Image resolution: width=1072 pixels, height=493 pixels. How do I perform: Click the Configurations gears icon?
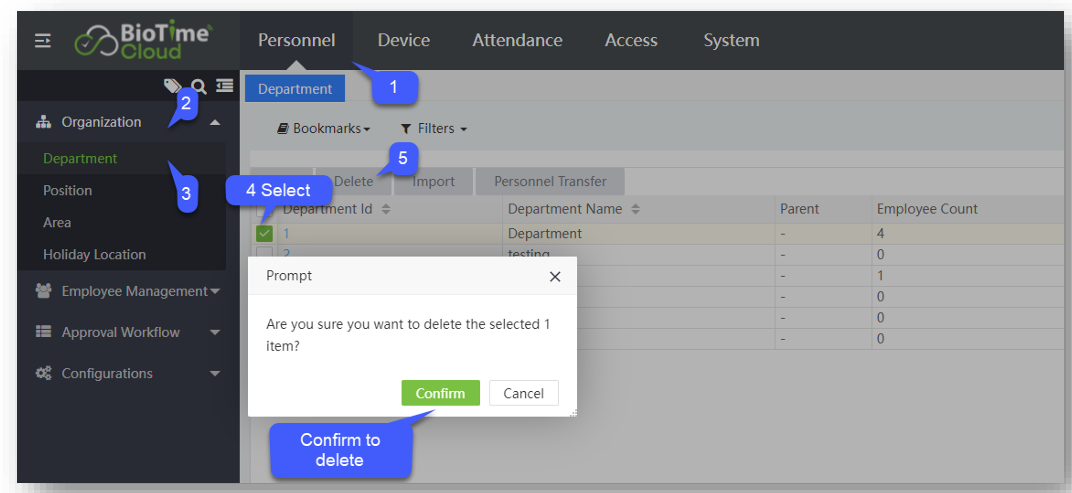pos(43,374)
